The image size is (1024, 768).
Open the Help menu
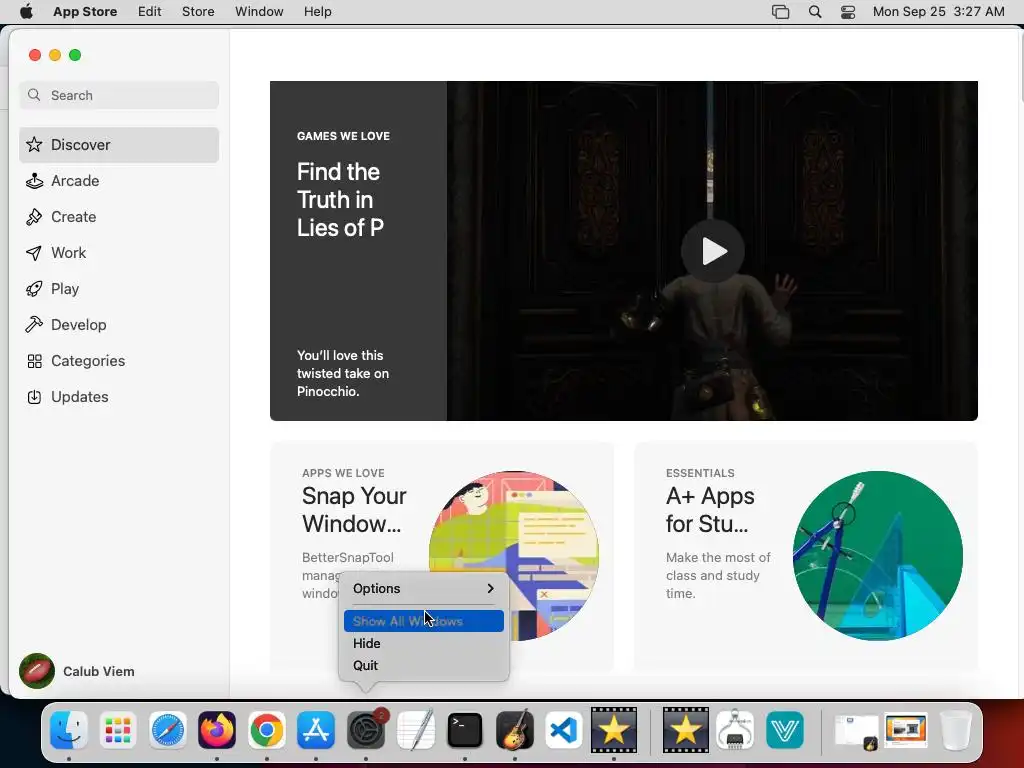(317, 12)
